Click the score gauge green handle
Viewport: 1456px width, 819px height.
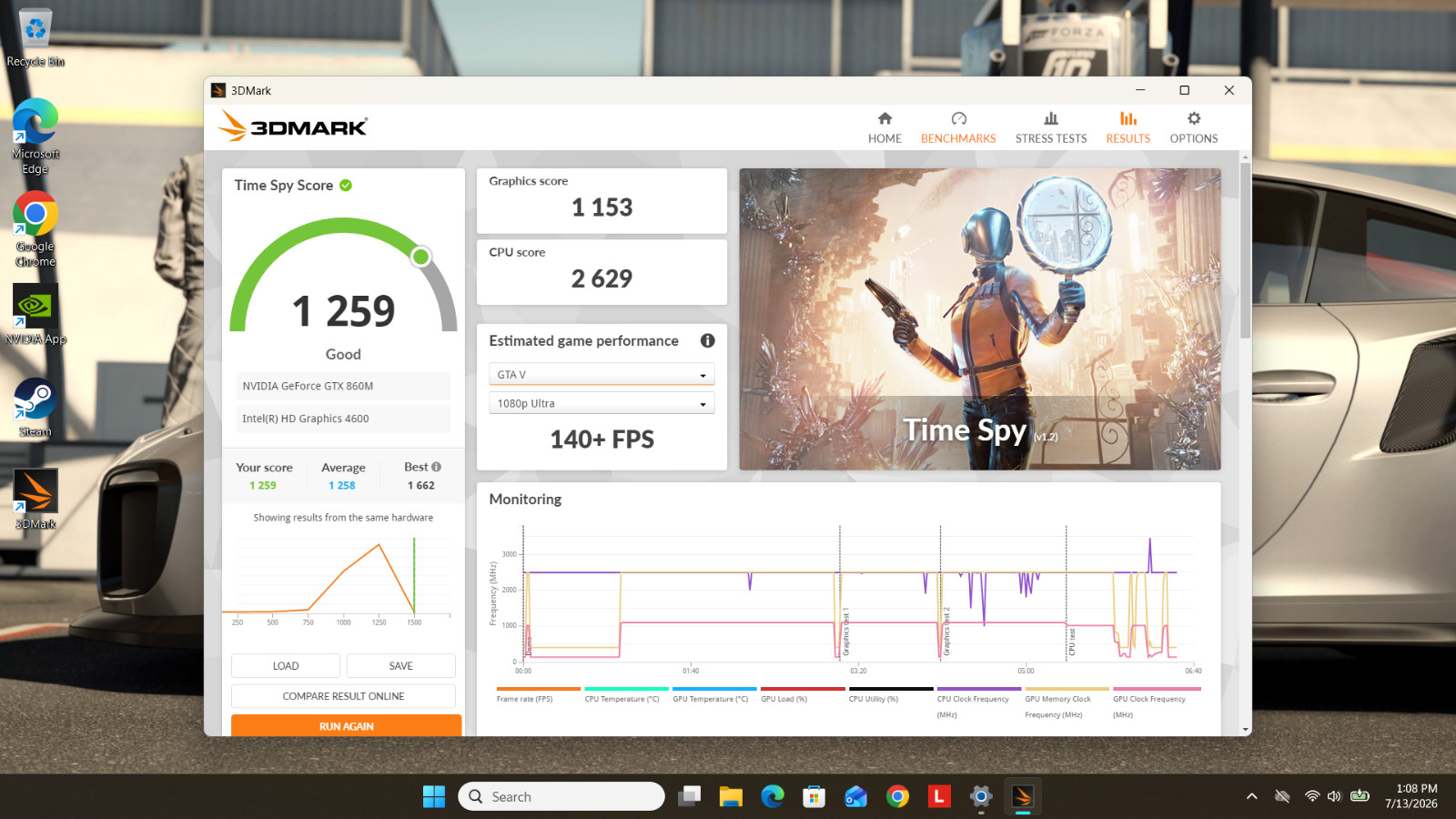click(x=420, y=257)
